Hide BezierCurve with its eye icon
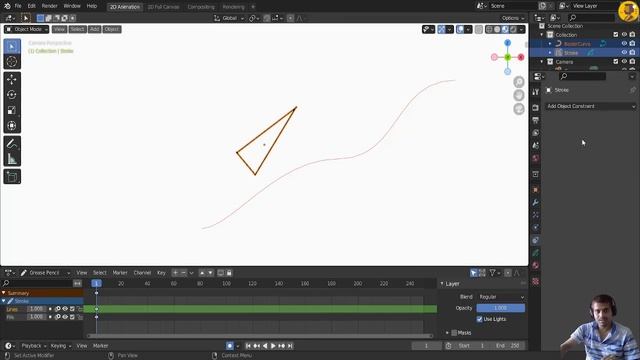This screenshot has width=640, height=360. (624, 44)
